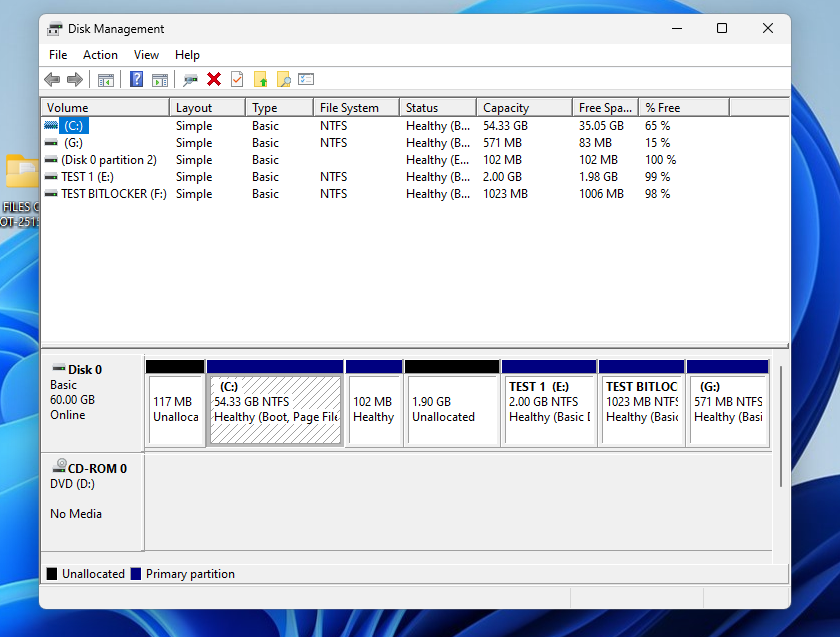Click the last toolbar settings list icon
The width and height of the screenshot is (840, 637).
point(306,79)
